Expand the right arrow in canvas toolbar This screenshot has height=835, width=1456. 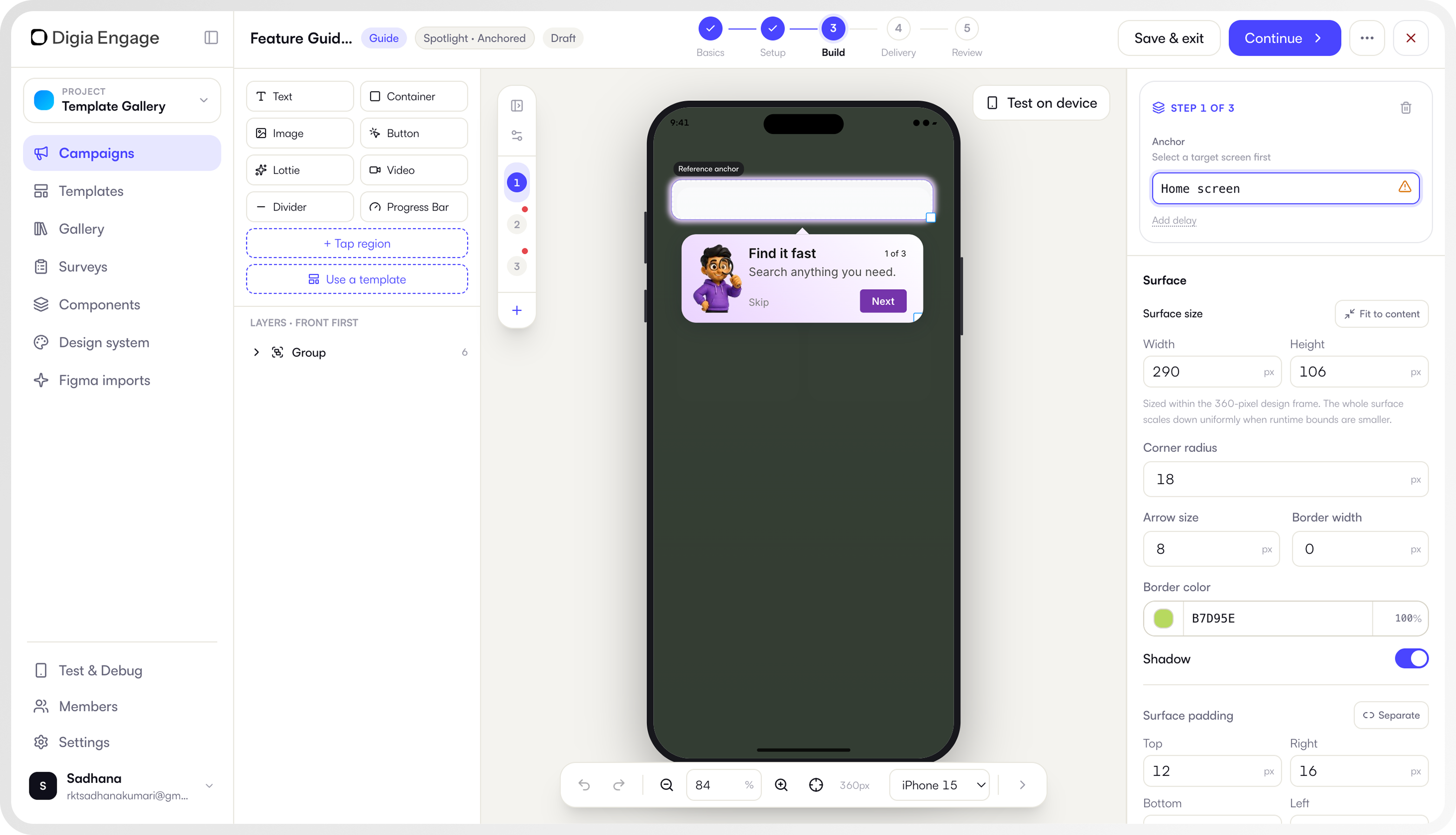click(x=1022, y=784)
